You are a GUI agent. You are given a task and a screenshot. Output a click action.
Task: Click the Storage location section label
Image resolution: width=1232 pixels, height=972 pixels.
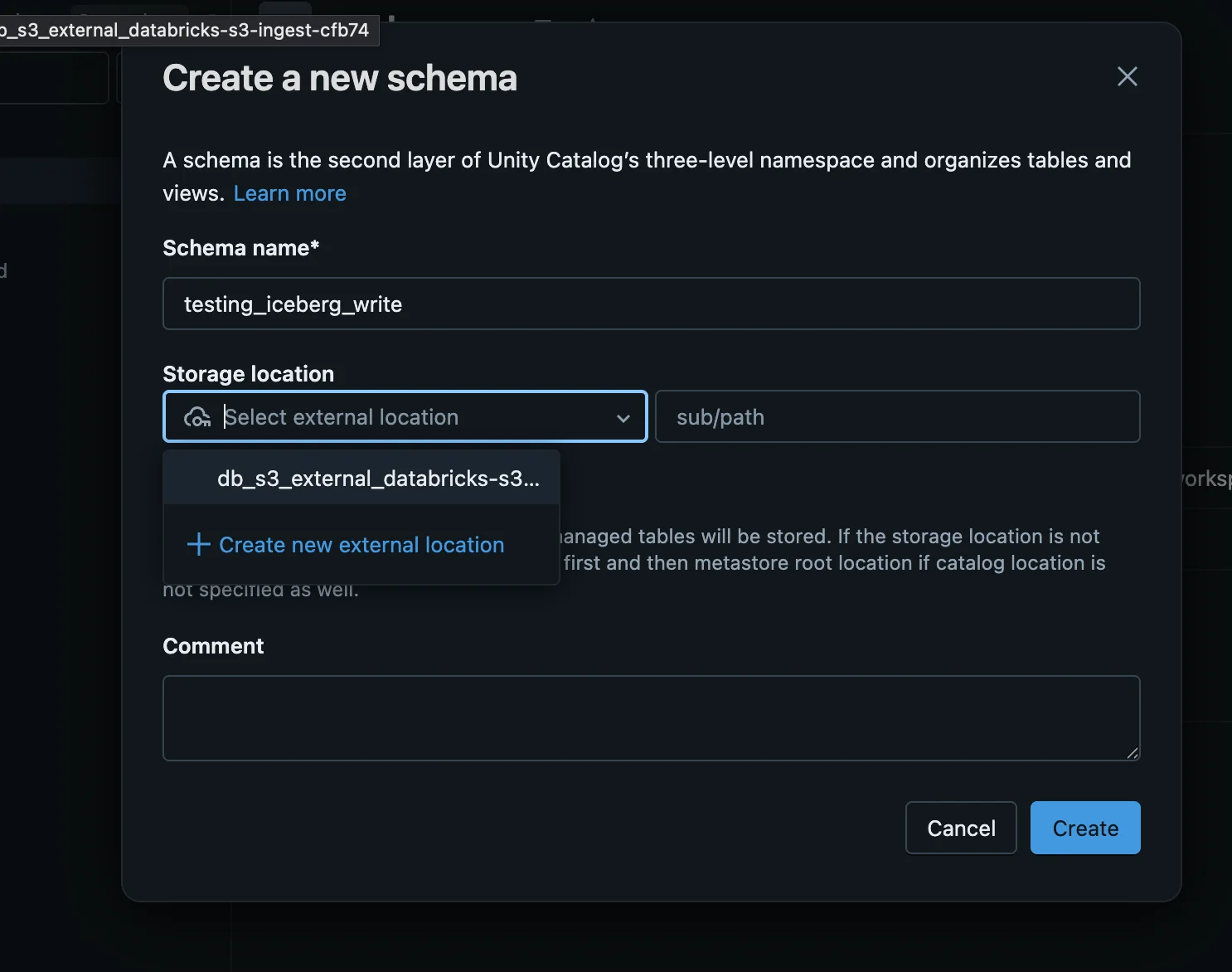[x=248, y=373]
